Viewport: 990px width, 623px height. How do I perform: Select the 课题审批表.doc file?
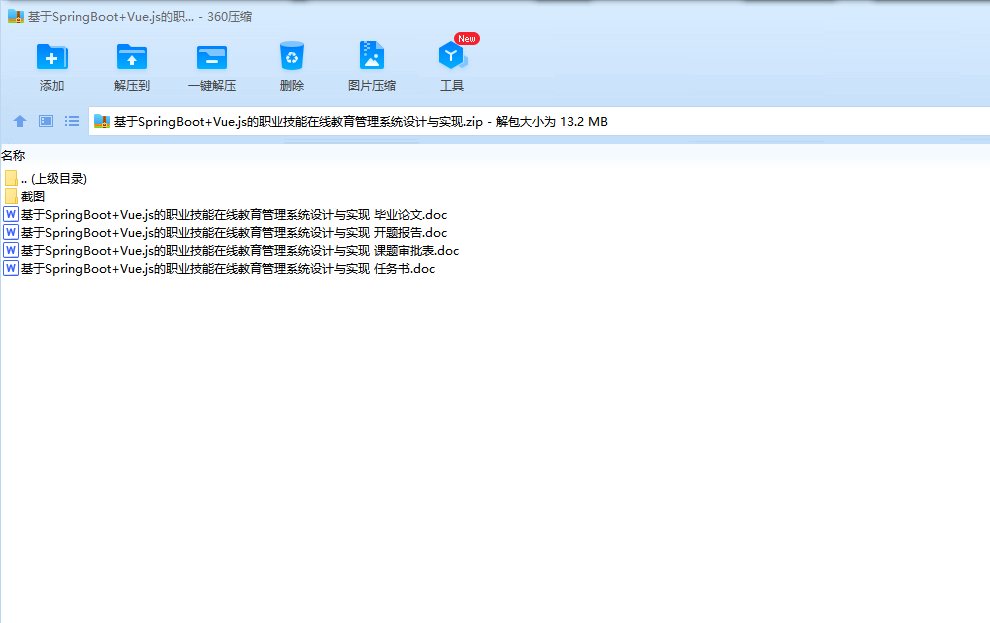click(231, 251)
